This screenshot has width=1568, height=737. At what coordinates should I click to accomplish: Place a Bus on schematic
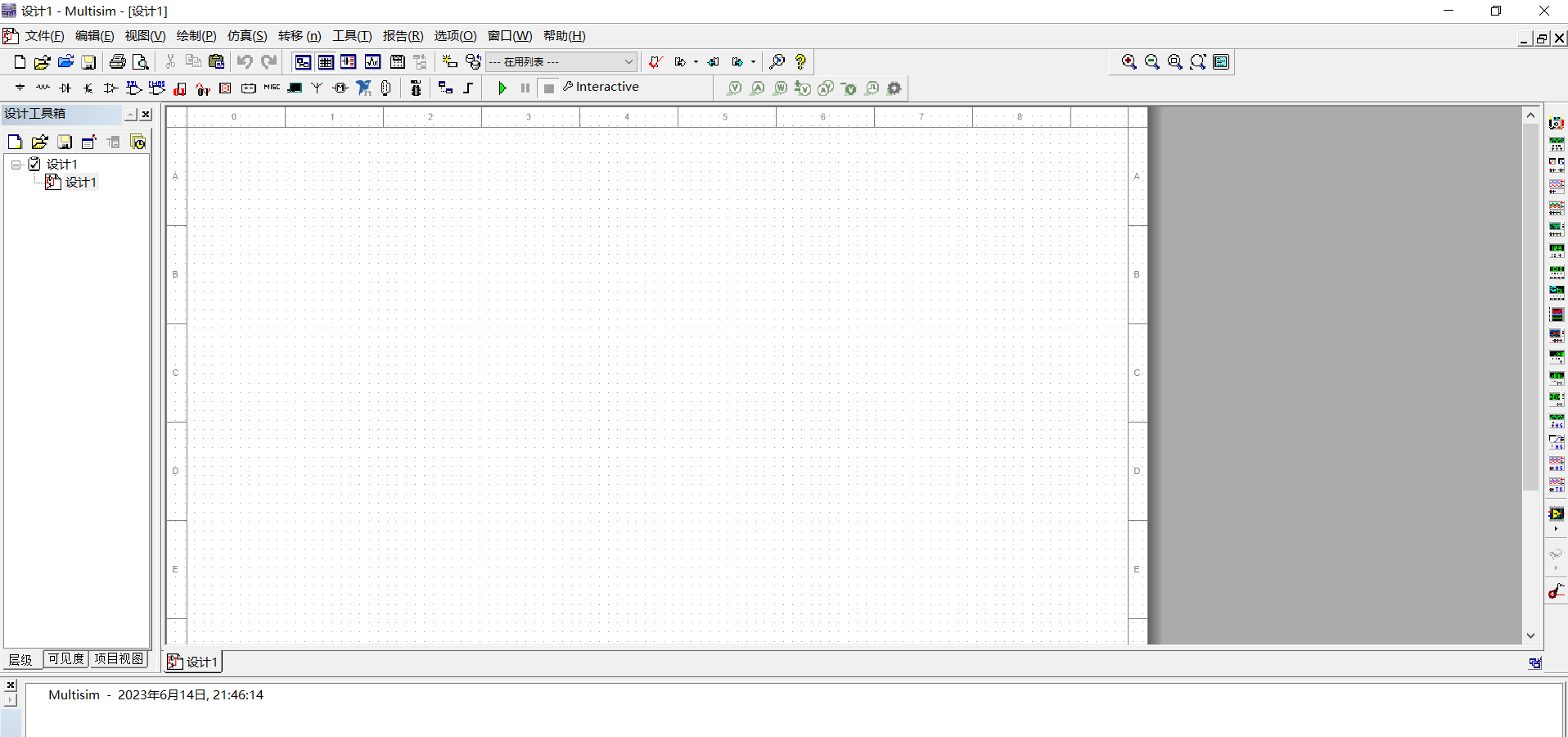[x=469, y=88]
